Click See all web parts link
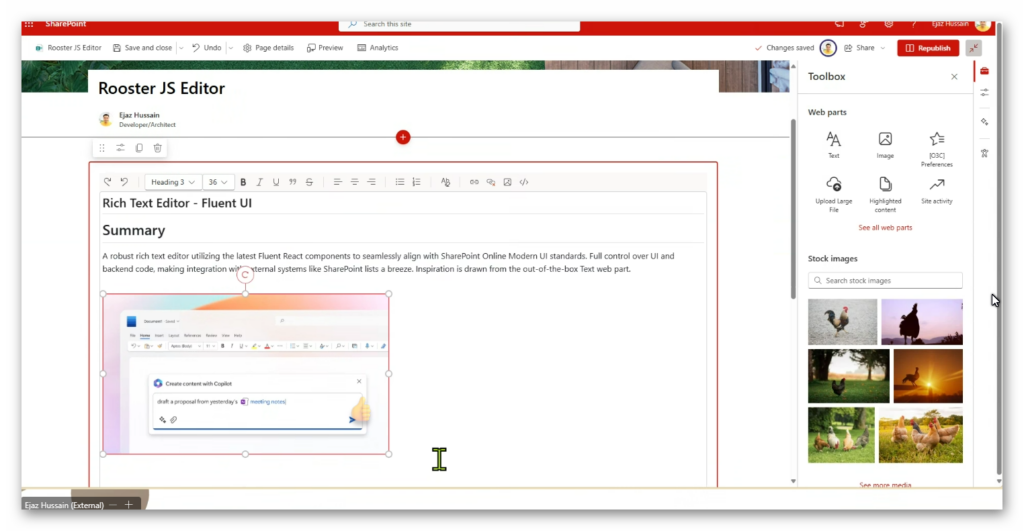 [885, 228]
